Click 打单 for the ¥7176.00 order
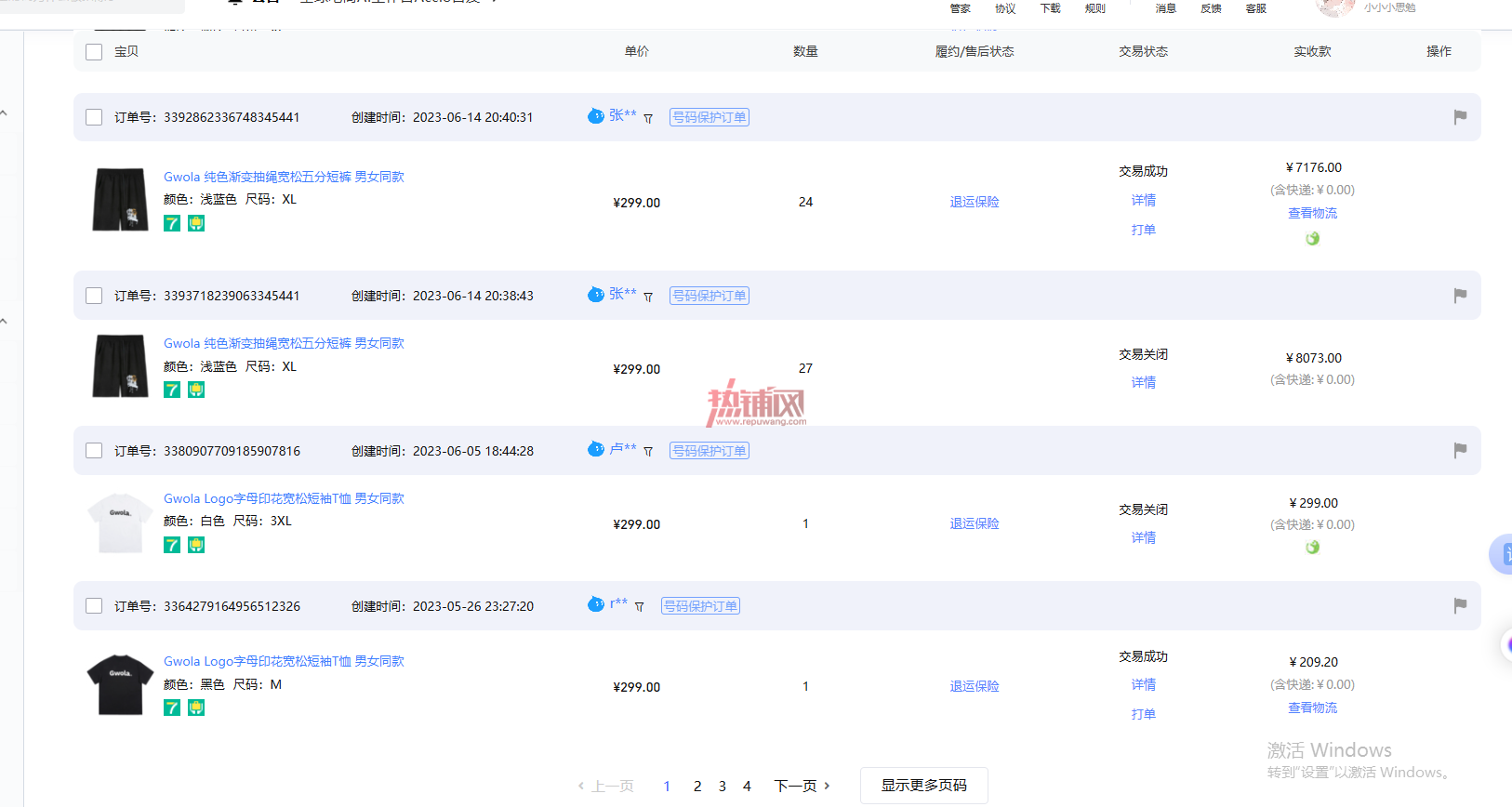1512x807 pixels. coord(1144,230)
